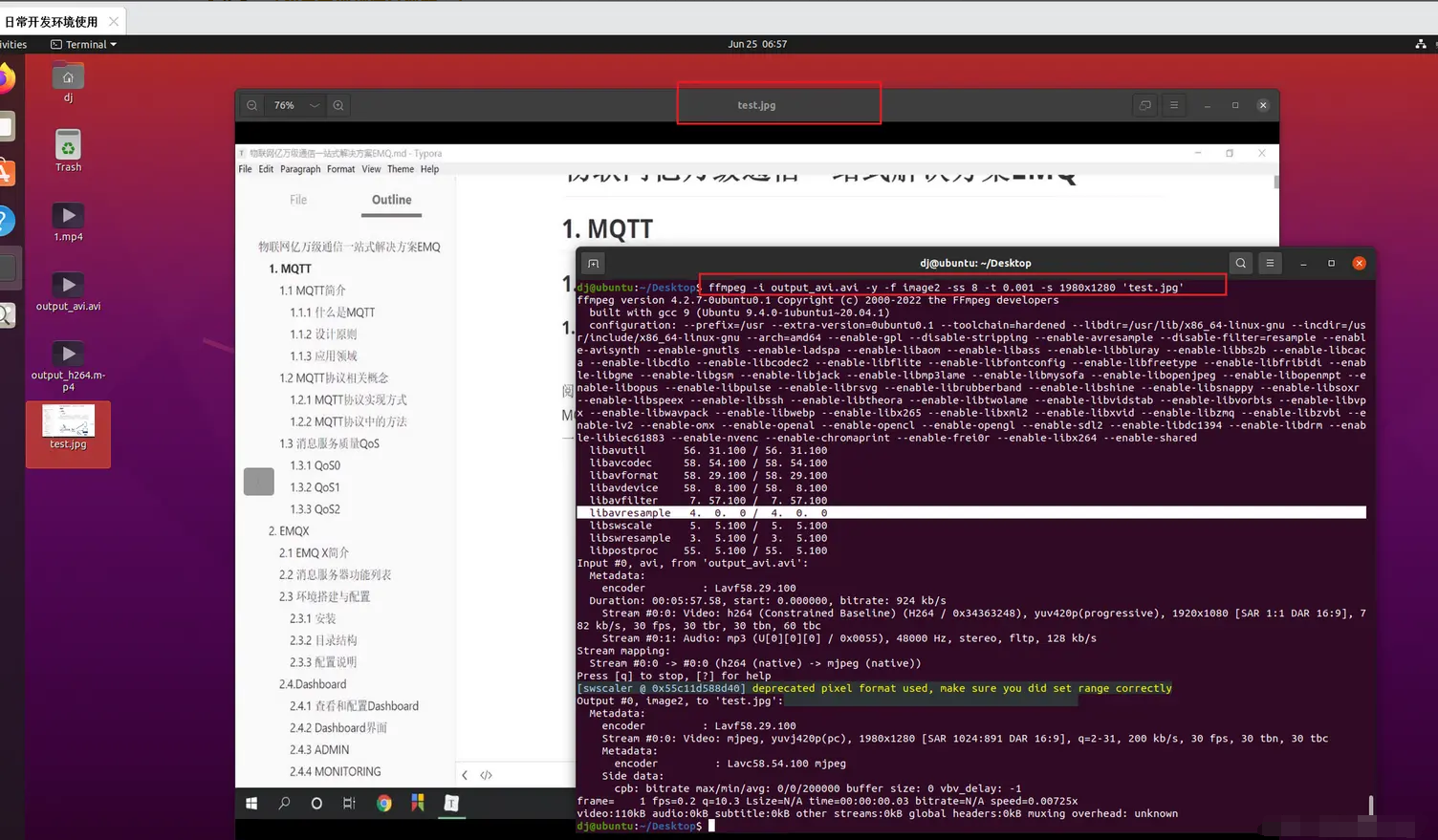This screenshot has width=1438, height=840.
Task: Open the Help icon in the dock
Action: click(6, 221)
